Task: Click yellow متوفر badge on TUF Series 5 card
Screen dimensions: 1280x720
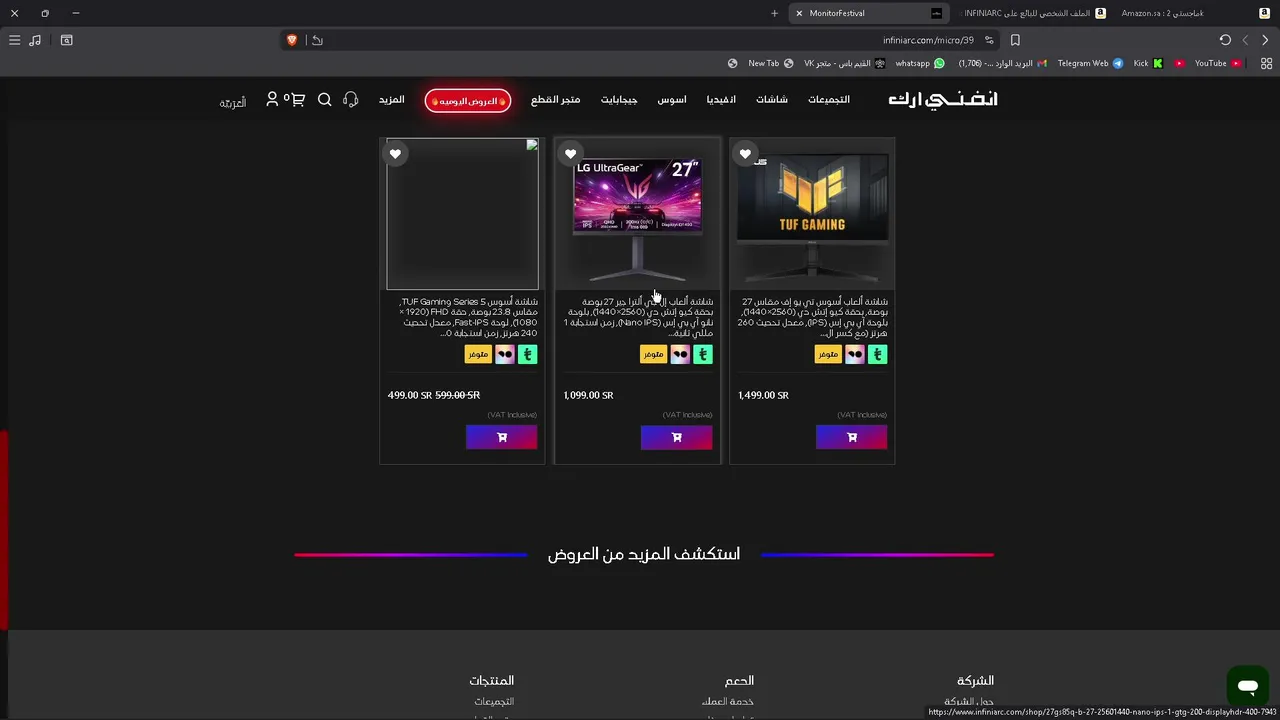Action: 478,354
